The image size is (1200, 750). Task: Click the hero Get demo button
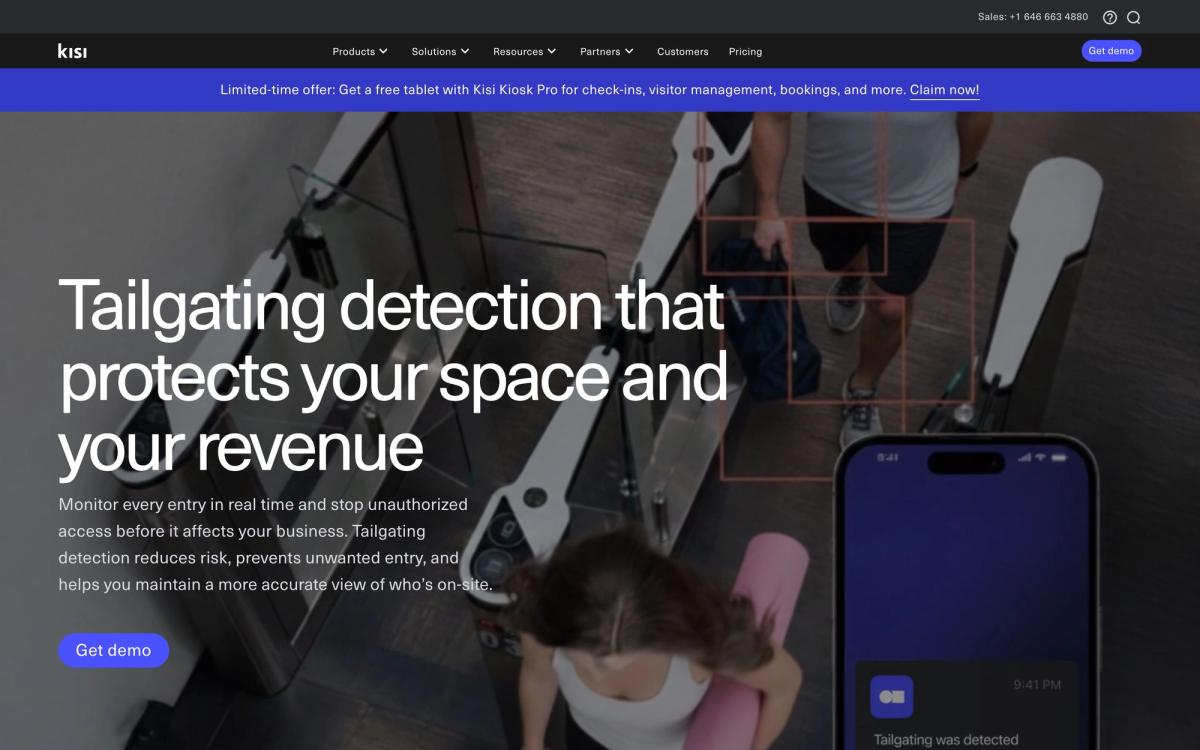pyautogui.click(x=113, y=650)
